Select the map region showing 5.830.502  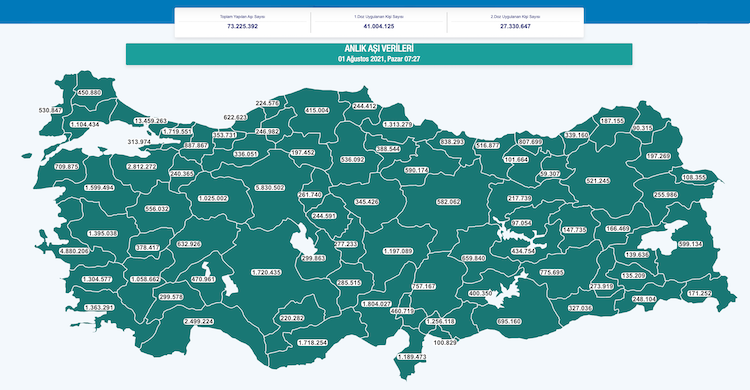[x=270, y=188]
